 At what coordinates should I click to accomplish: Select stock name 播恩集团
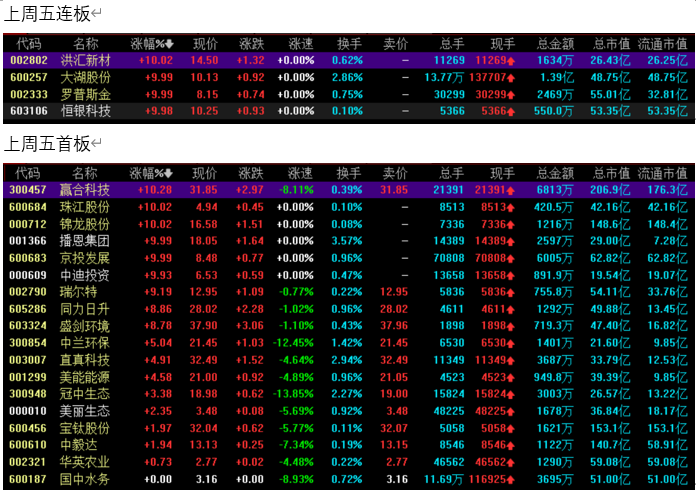click(84, 241)
